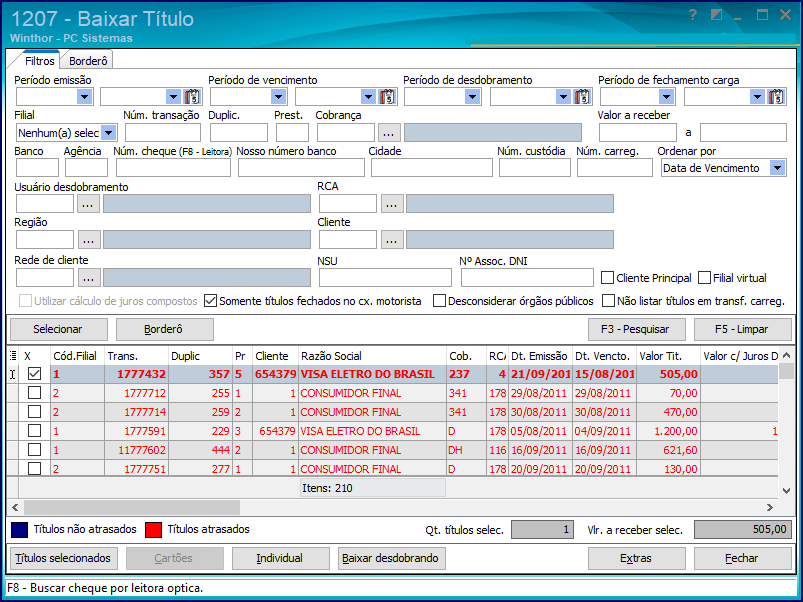
Task: Click the Borderô button beside Selecionar
Action: pos(164,329)
